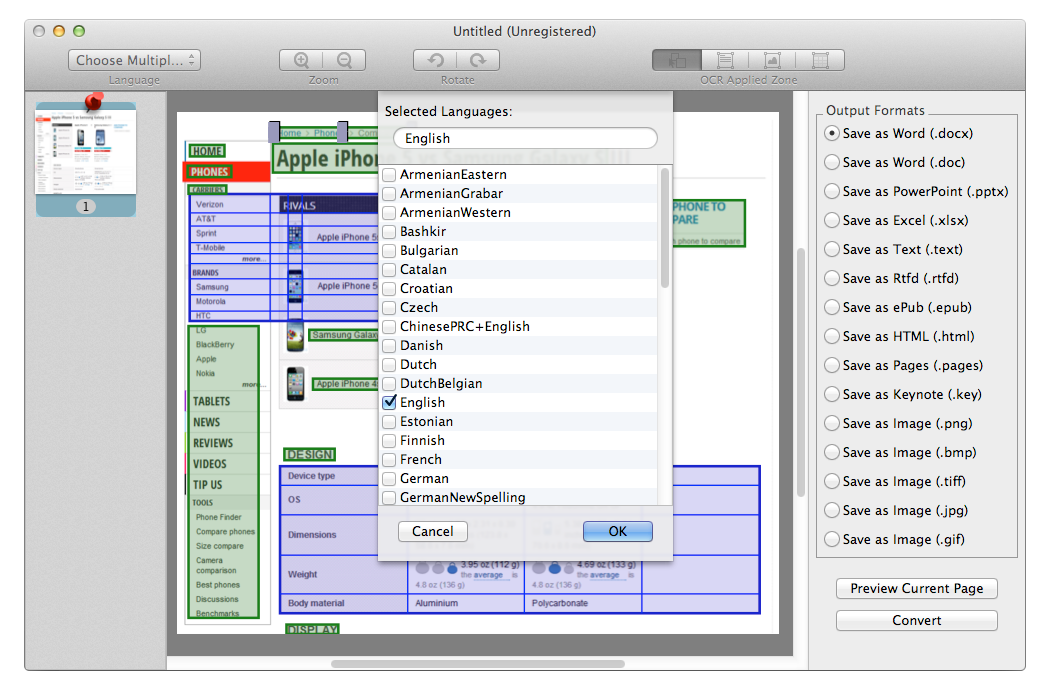This screenshot has height=696, width=1052.
Task: Click the horizontal scrollbar under document
Action: pos(478,664)
